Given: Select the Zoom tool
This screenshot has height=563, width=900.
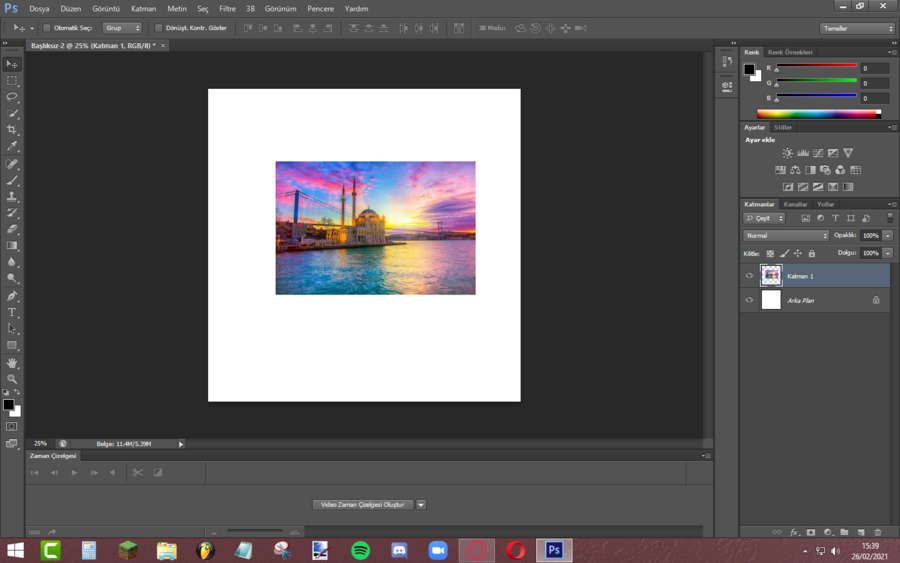Looking at the screenshot, I should pyautogui.click(x=11, y=379).
